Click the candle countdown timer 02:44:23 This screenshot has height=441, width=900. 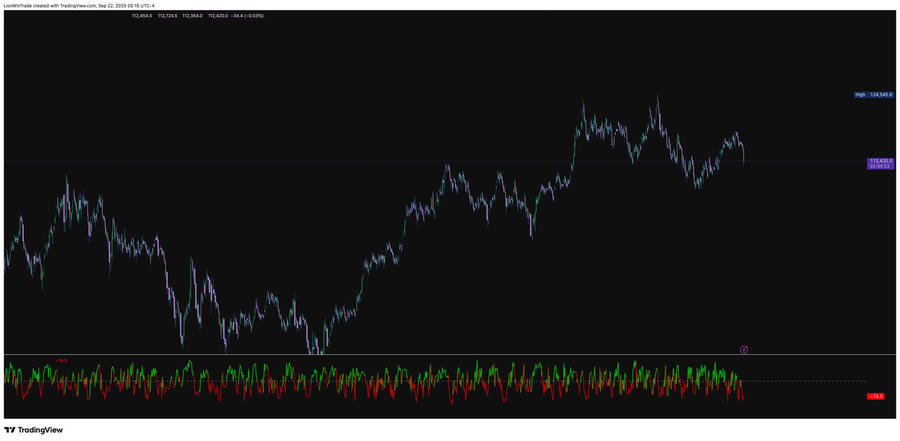point(881,166)
